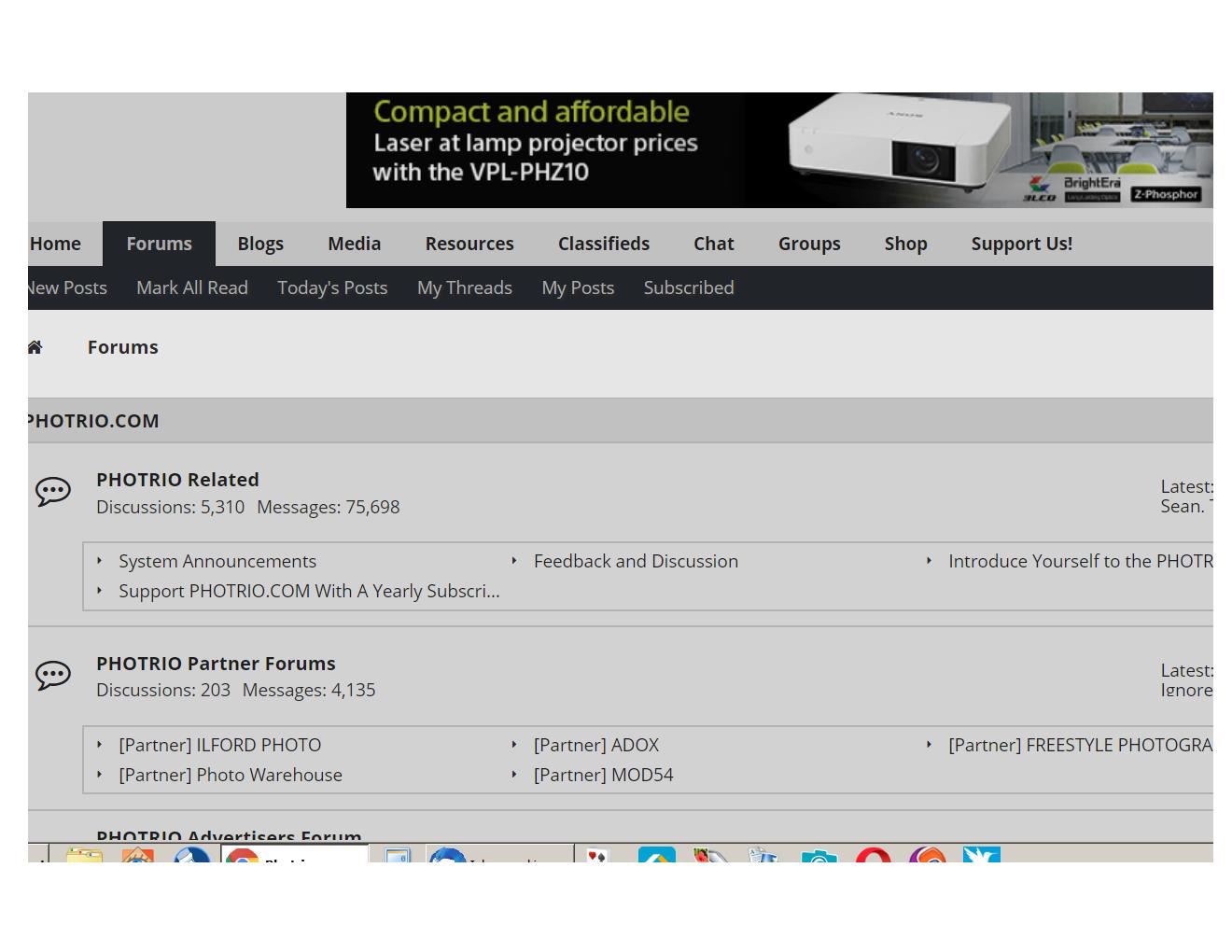The width and height of the screenshot is (1232, 952).
Task: Click Mark All Read in the sub-navigation
Action: (x=192, y=287)
